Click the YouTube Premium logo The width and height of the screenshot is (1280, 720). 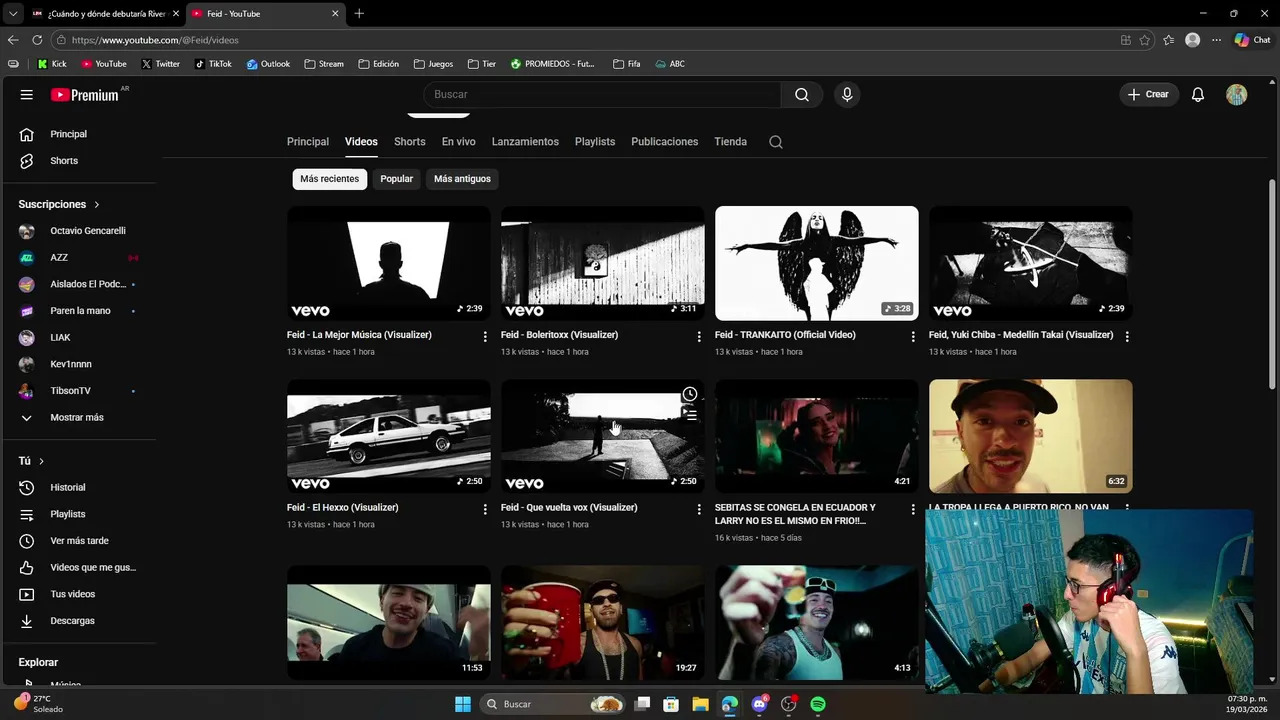(x=85, y=95)
